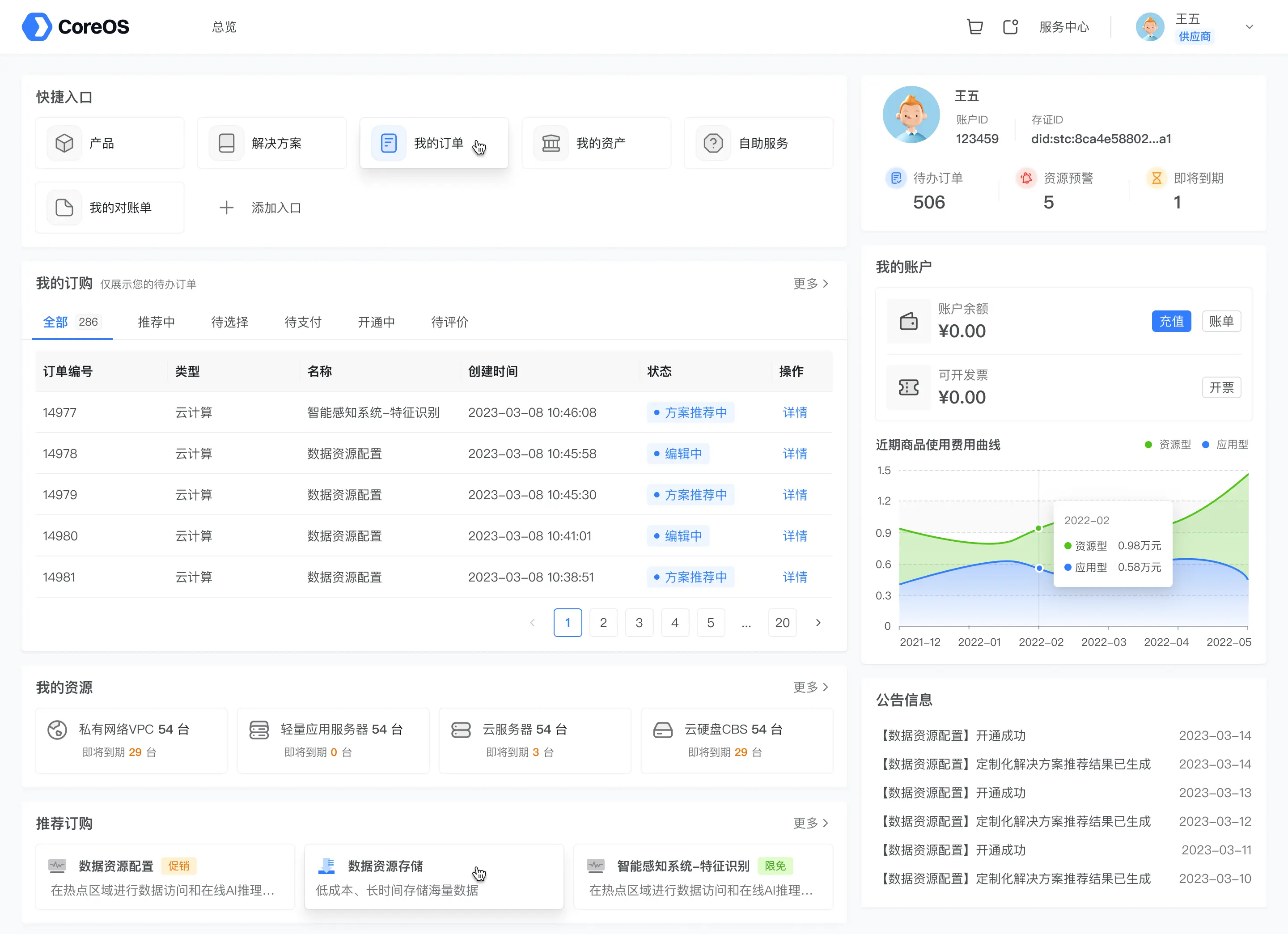Select the hovered 2022-02 chart data point
The image size is (1288, 934).
point(1038,528)
